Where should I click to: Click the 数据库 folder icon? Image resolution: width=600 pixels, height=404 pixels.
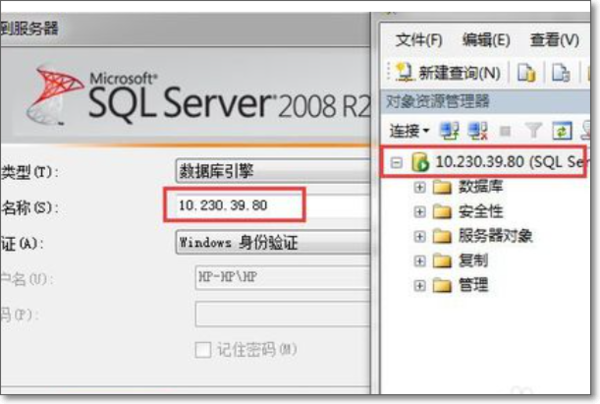[442, 187]
